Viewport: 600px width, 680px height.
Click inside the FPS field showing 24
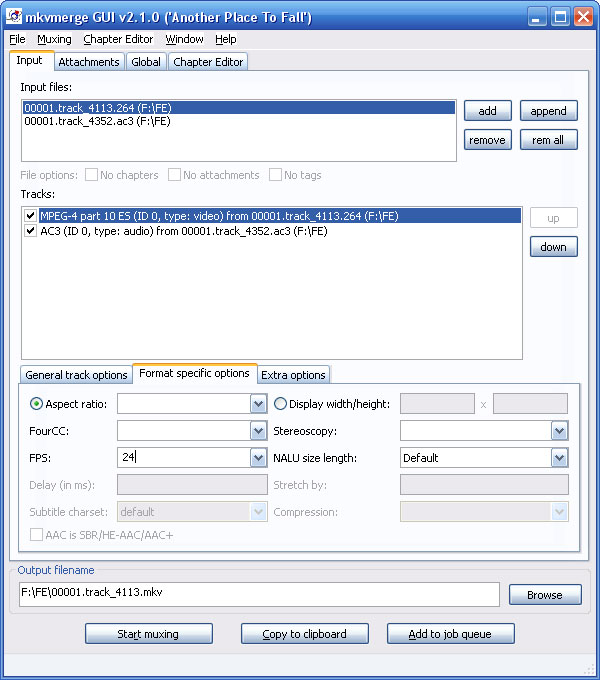184,458
